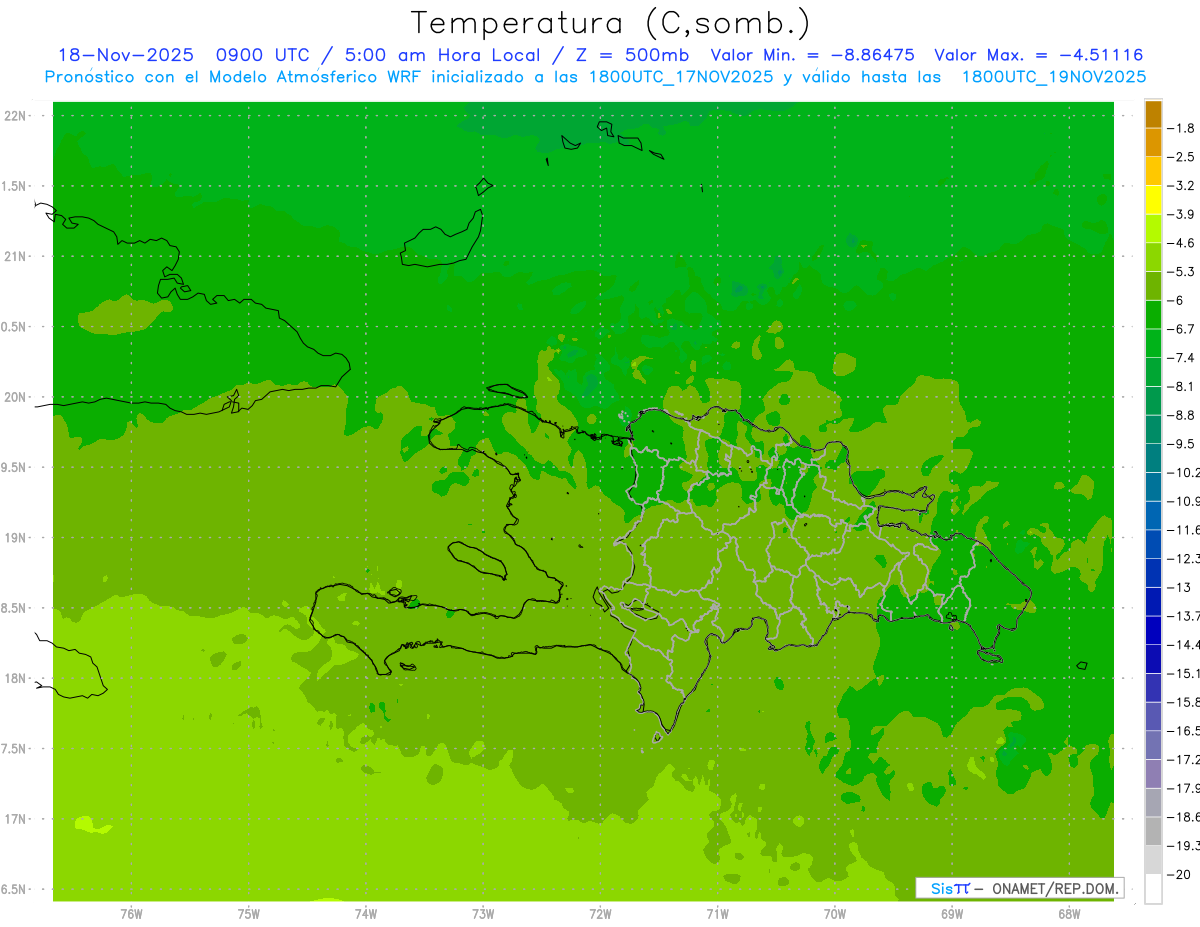Click the '68W' longitude axis label
Screen dimensions: 1200x927
tap(1069, 914)
